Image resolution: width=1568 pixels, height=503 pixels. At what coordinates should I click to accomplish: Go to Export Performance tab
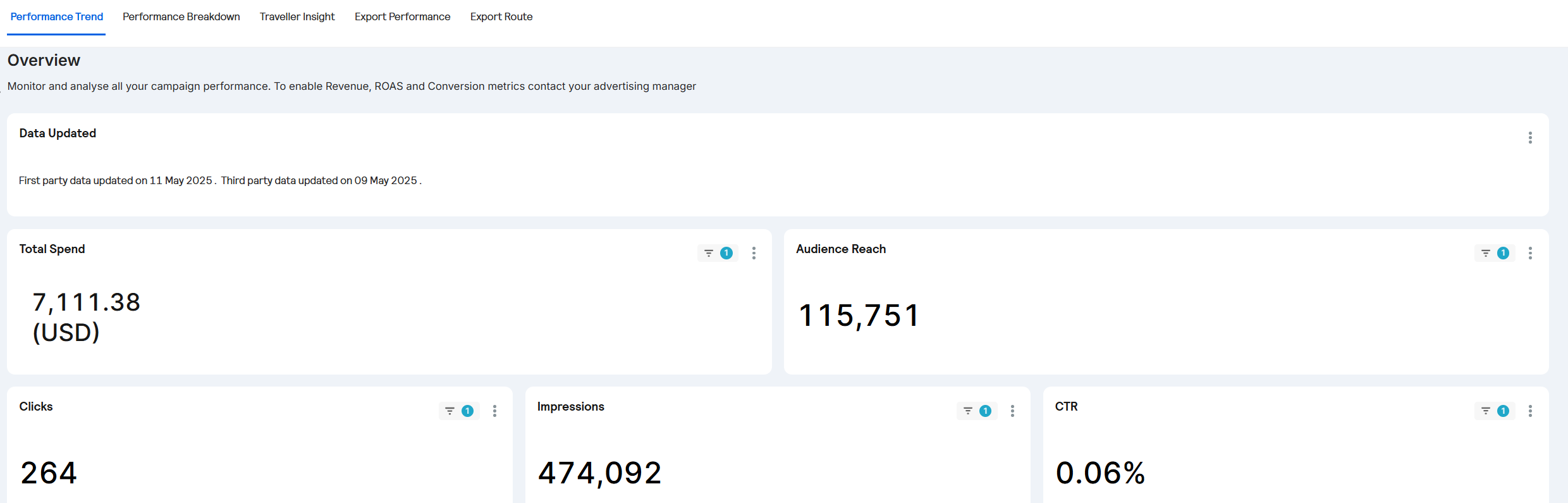pos(402,17)
